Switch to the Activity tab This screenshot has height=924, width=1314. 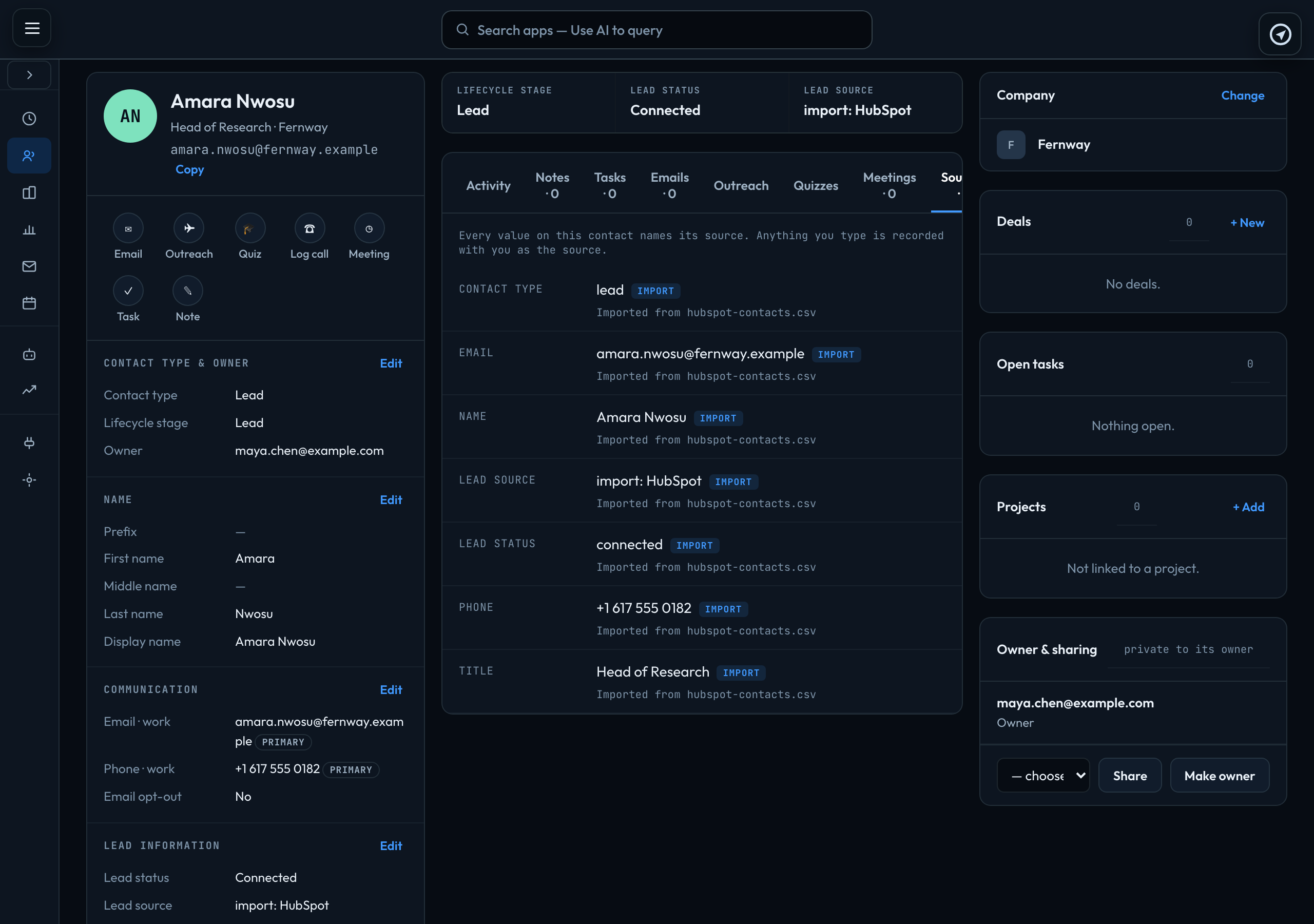[x=488, y=185]
